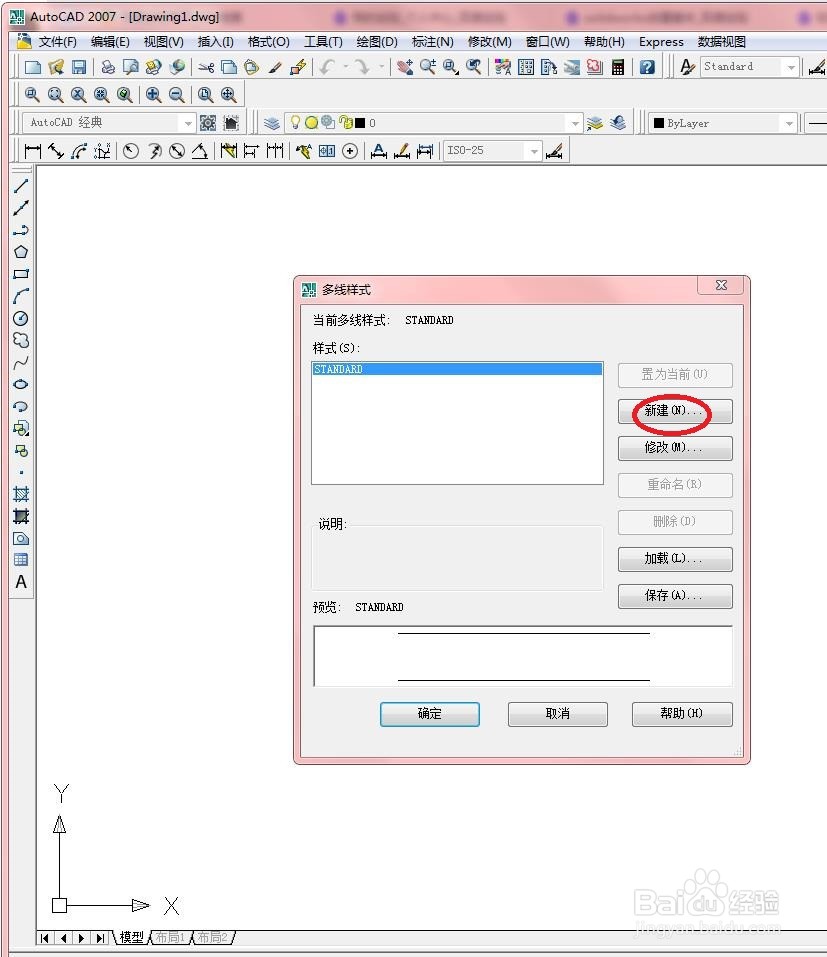Select the Multiline Text A tool
The width and height of the screenshot is (827, 957).
coord(21,582)
